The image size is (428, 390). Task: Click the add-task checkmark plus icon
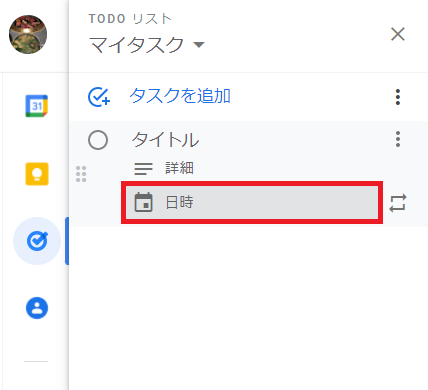(x=99, y=97)
